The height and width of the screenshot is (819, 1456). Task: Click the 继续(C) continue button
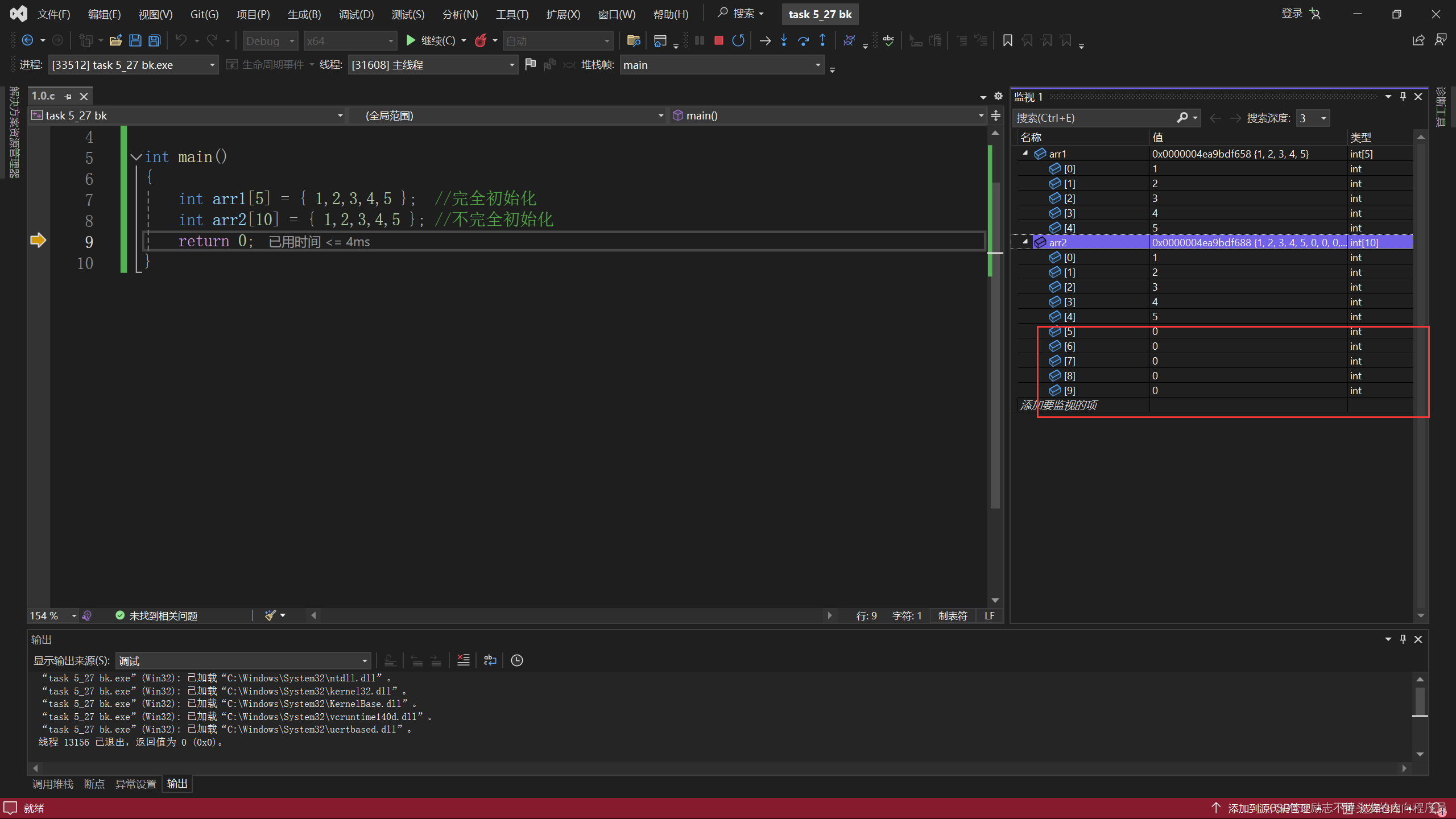(431, 40)
